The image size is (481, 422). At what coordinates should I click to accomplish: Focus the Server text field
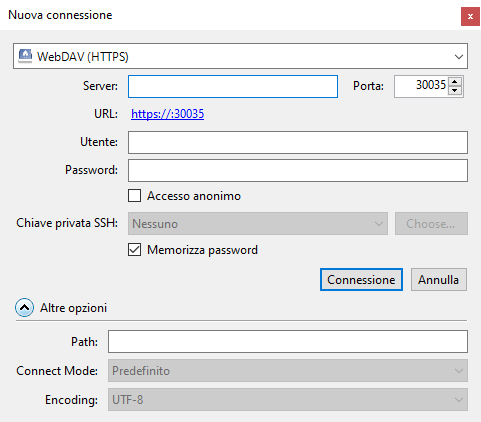[x=233, y=86]
